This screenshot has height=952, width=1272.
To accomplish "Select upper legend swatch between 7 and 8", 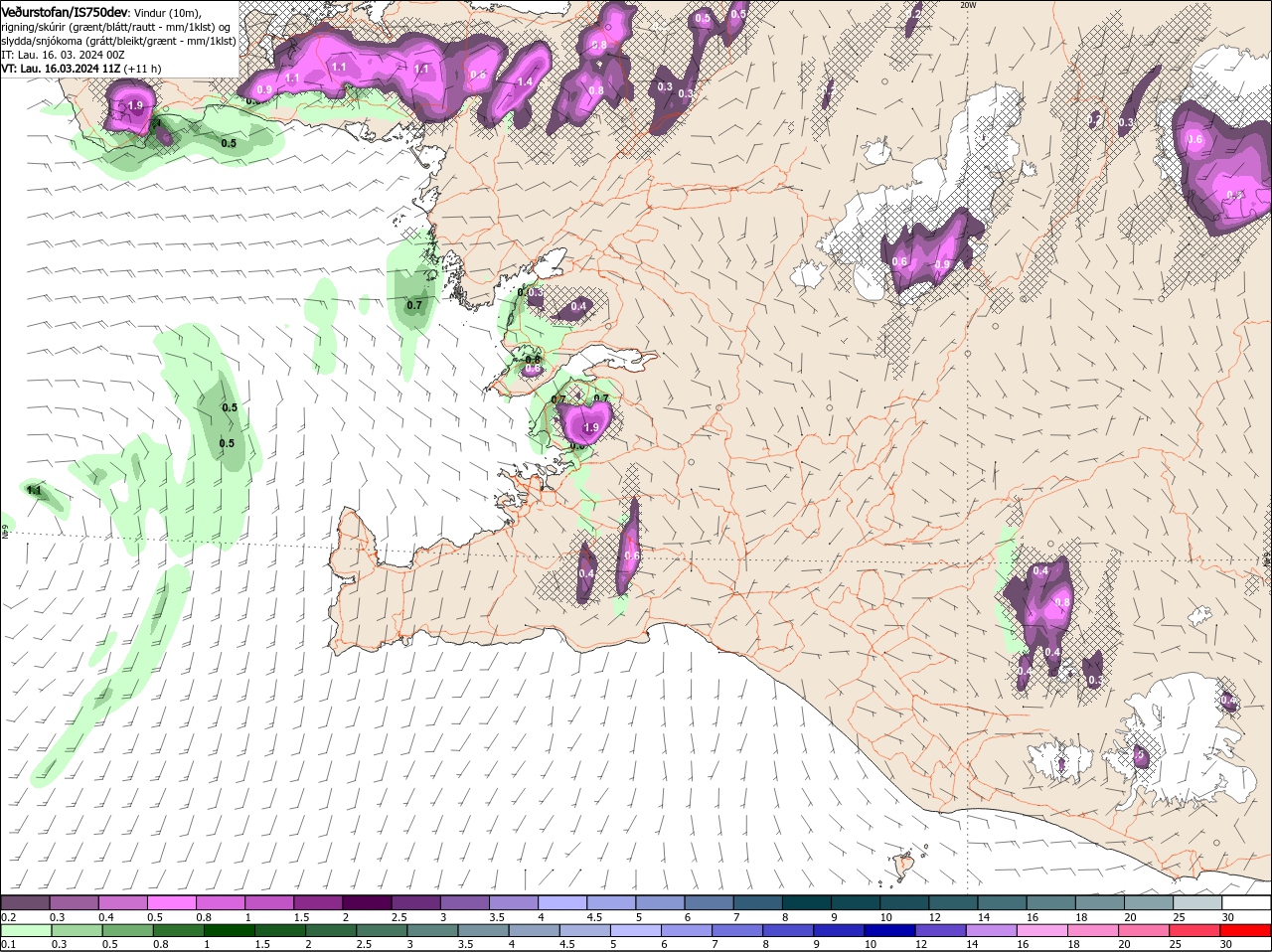I will (x=758, y=902).
